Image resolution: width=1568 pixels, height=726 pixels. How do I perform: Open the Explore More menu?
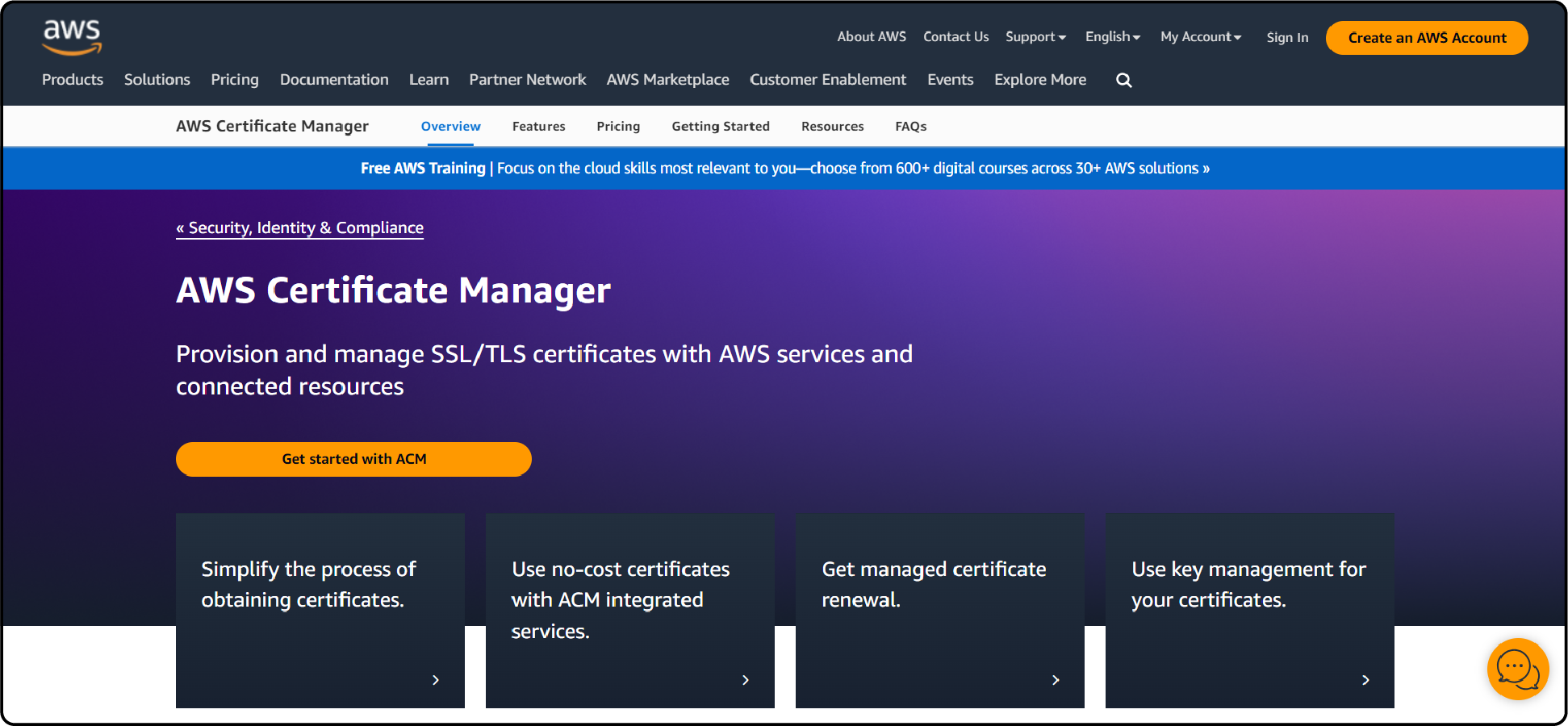click(x=1040, y=80)
